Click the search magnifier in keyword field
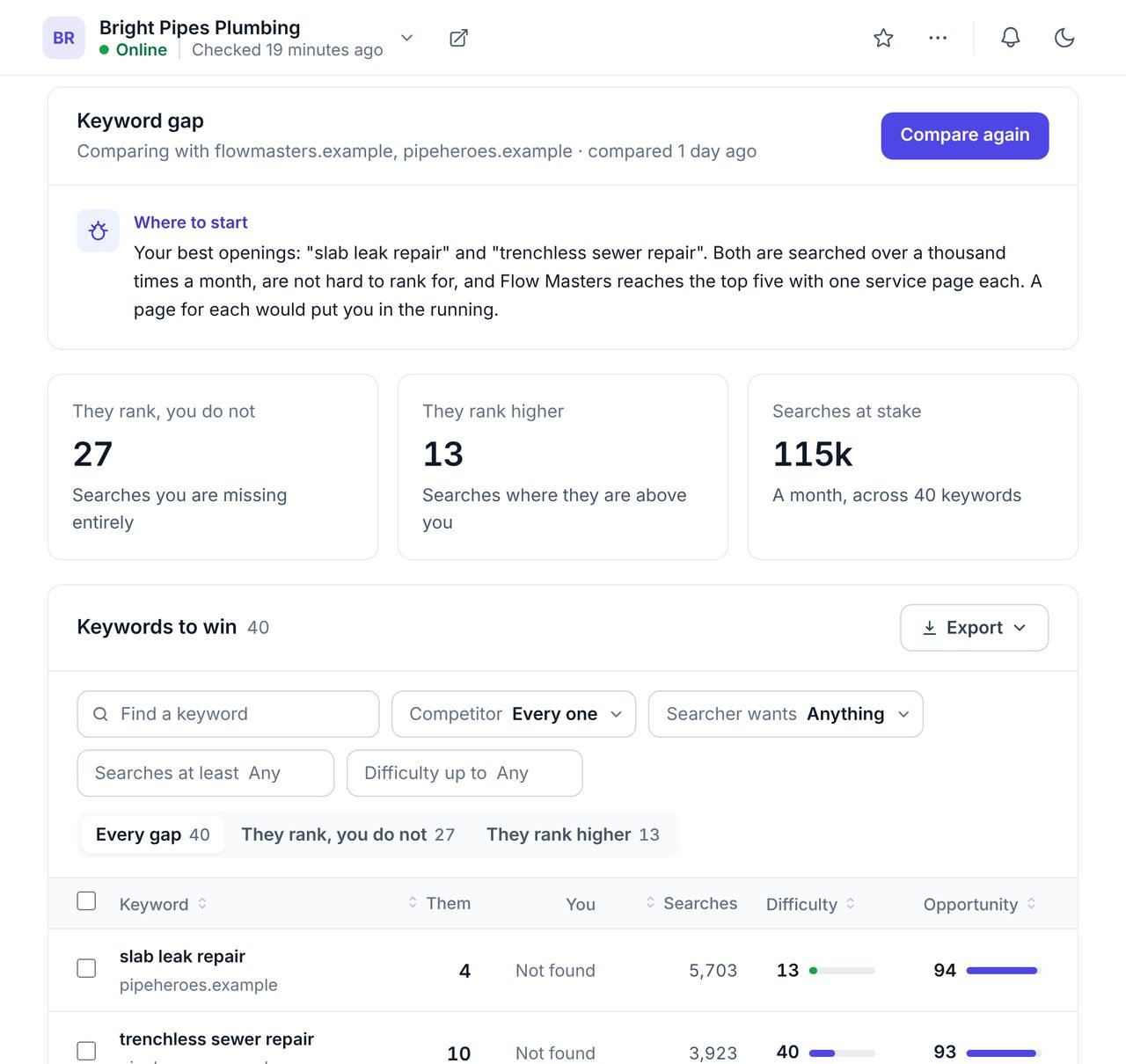1126x1064 pixels. click(x=101, y=714)
